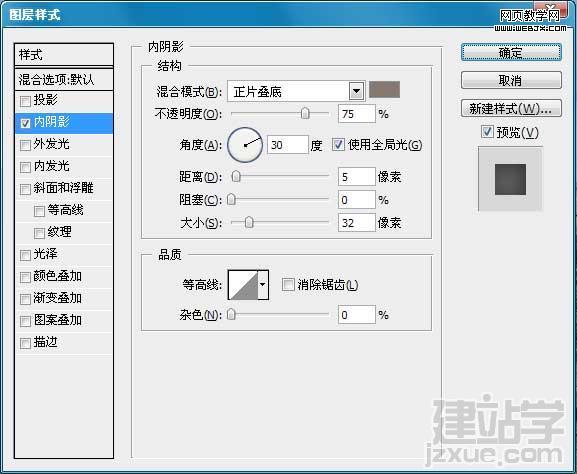
Task: Click the 大小 size value field
Action: coord(357,223)
